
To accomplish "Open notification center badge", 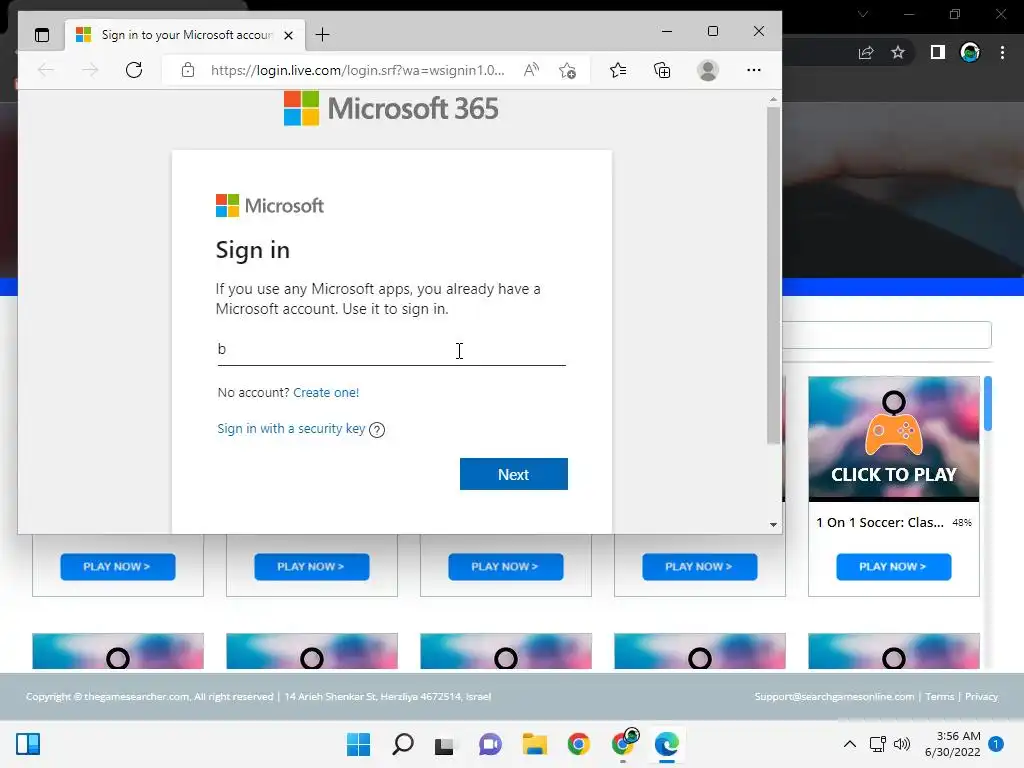I will [996, 744].
